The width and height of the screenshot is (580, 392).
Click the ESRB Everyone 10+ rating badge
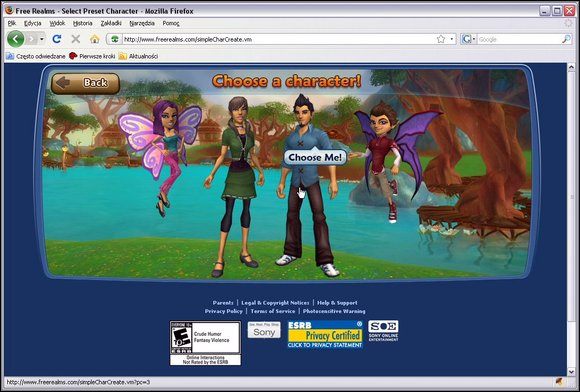pyautogui.click(x=205, y=343)
